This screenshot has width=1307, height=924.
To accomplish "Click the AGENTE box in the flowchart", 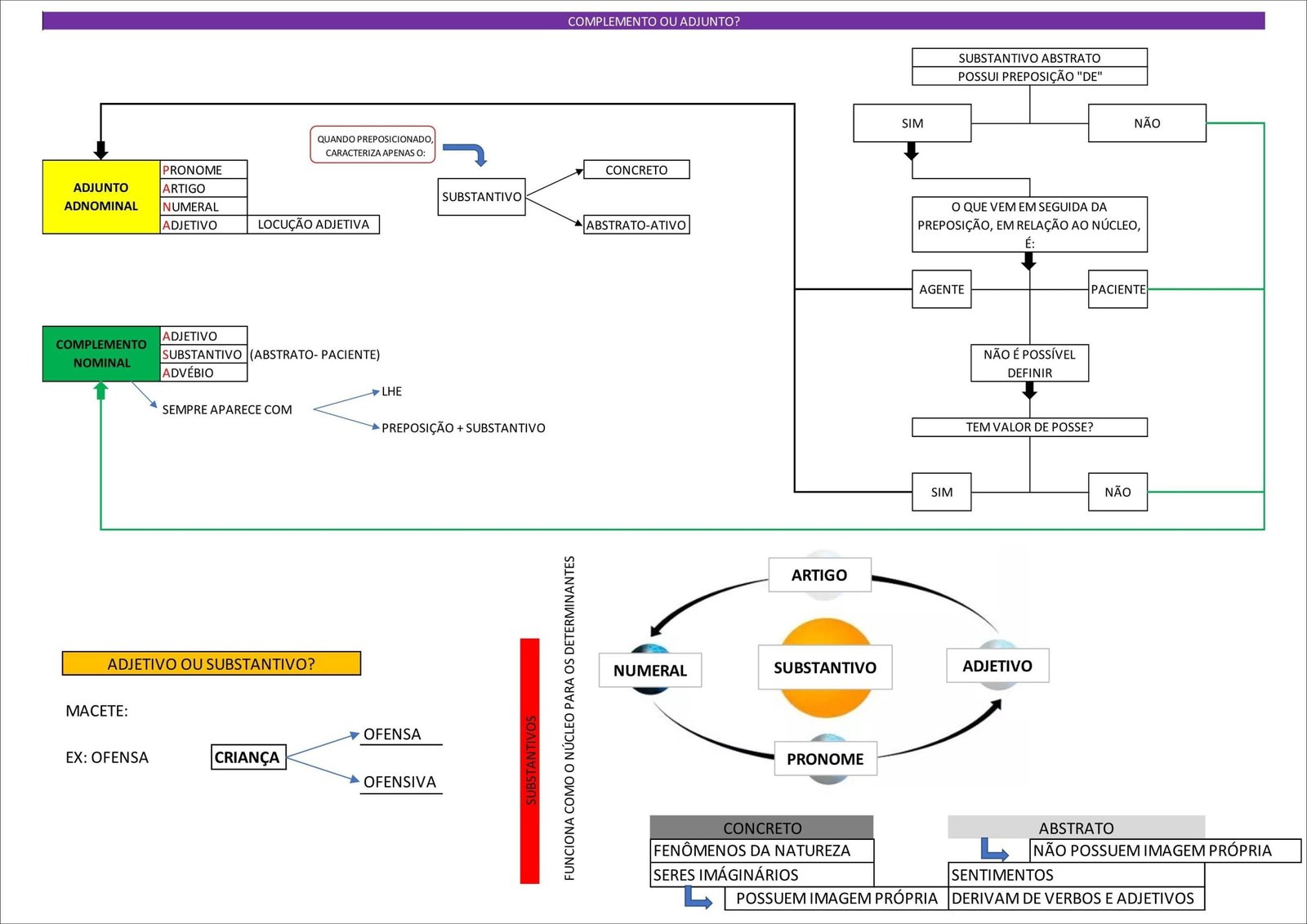I will [x=941, y=289].
